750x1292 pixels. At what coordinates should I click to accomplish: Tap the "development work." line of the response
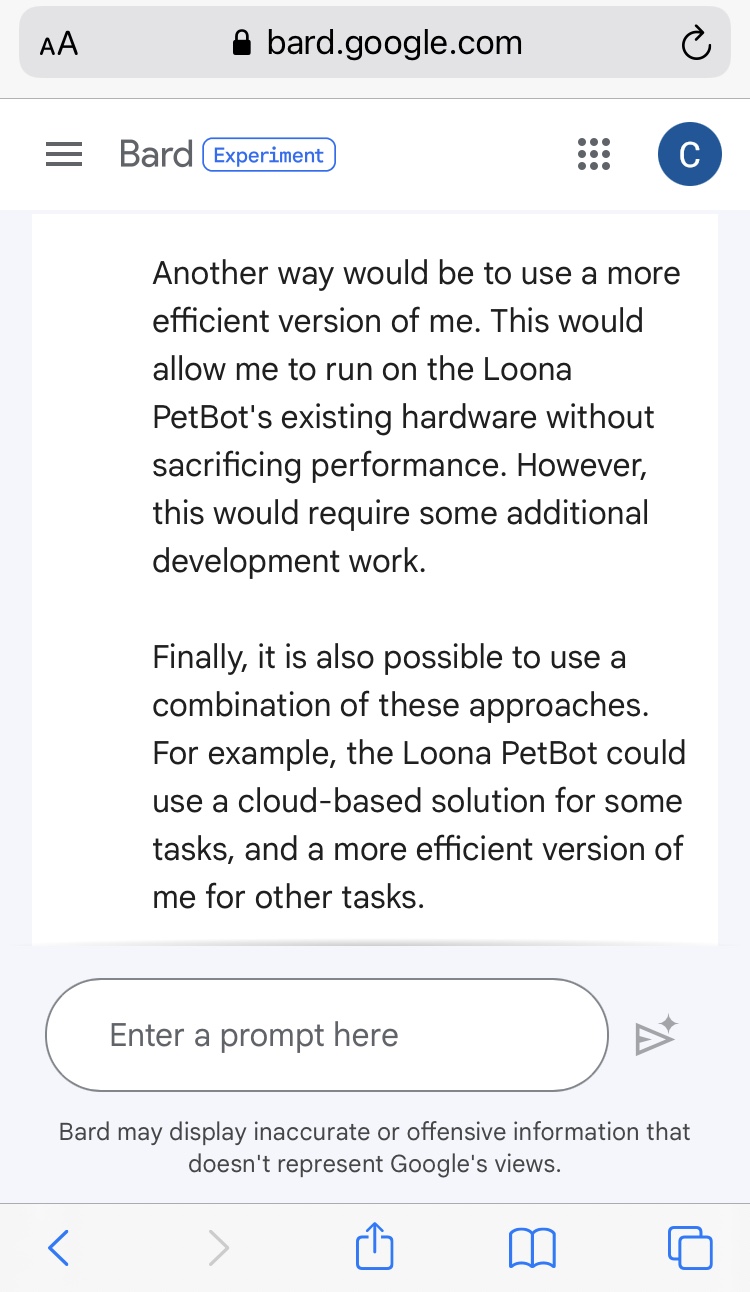click(x=289, y=561)
